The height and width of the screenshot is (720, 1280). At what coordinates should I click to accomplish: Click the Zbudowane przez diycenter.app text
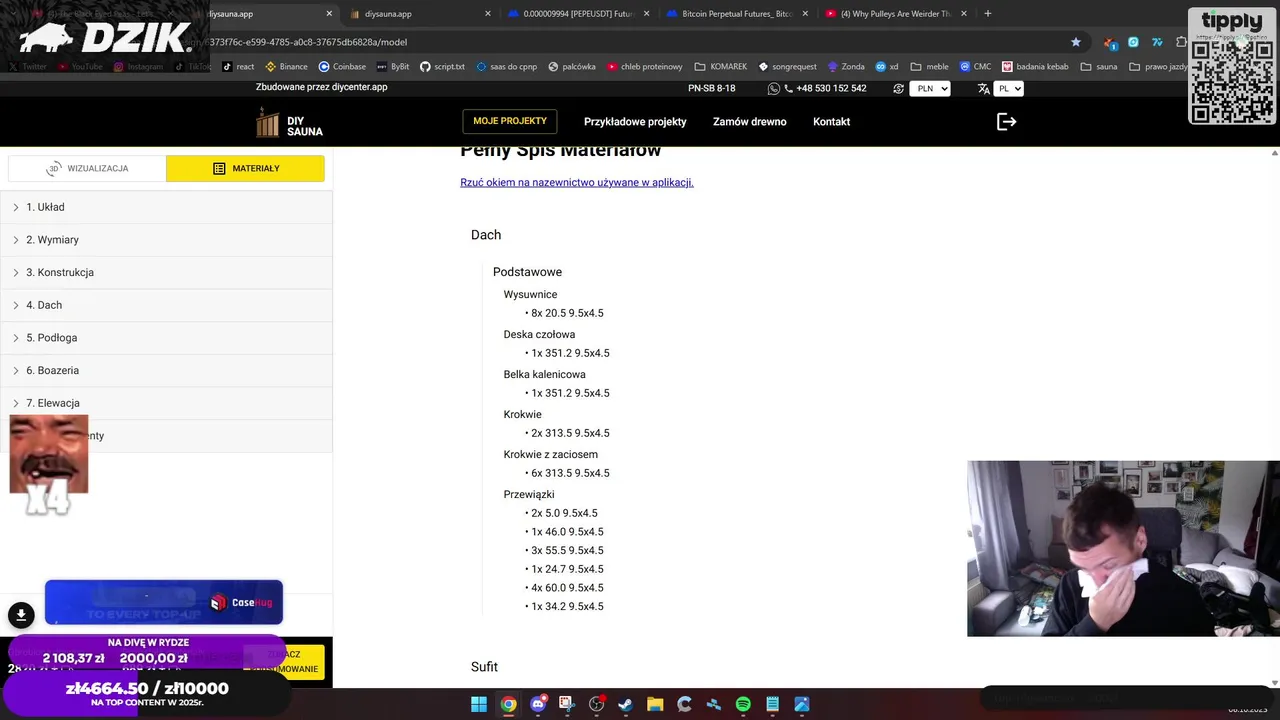321,87
